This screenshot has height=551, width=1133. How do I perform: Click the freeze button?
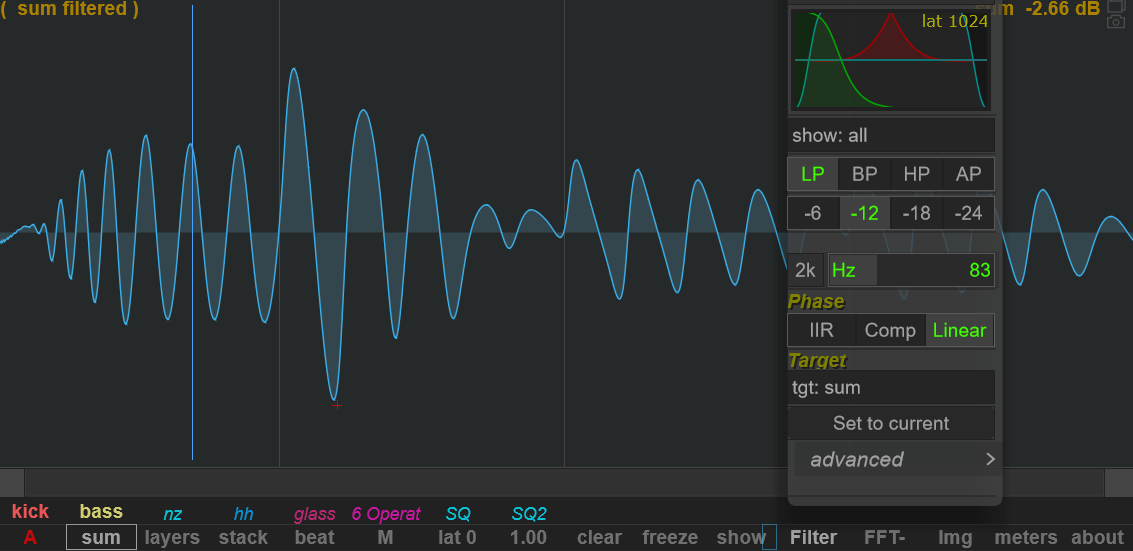(x=670, y=537)
